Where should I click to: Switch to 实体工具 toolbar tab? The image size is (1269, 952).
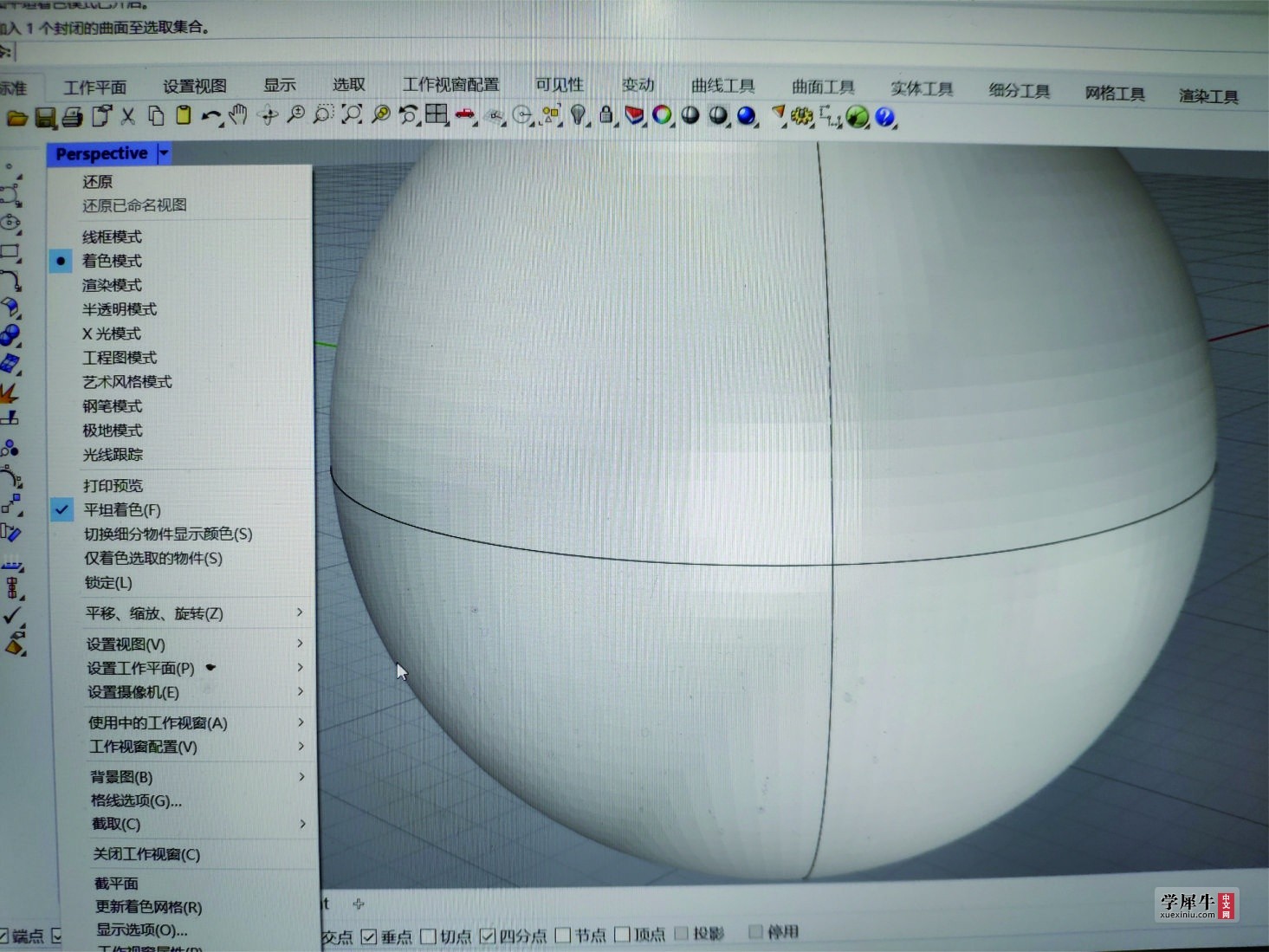(x=922, y=88)
